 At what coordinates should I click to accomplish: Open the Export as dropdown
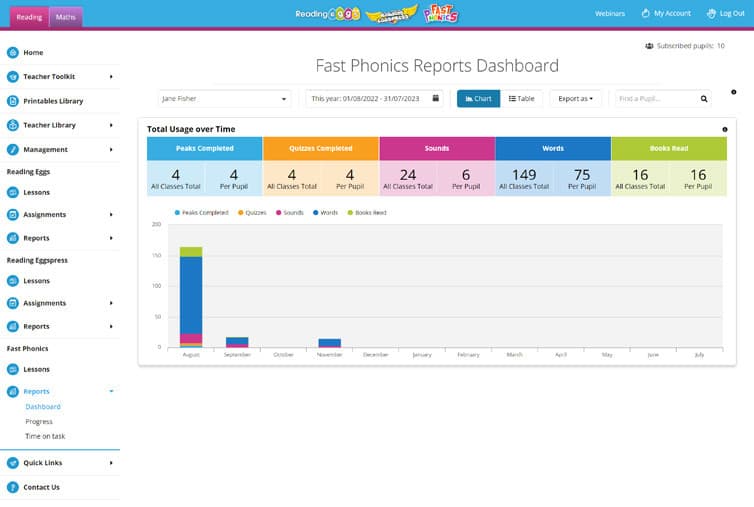pos(576,99)
